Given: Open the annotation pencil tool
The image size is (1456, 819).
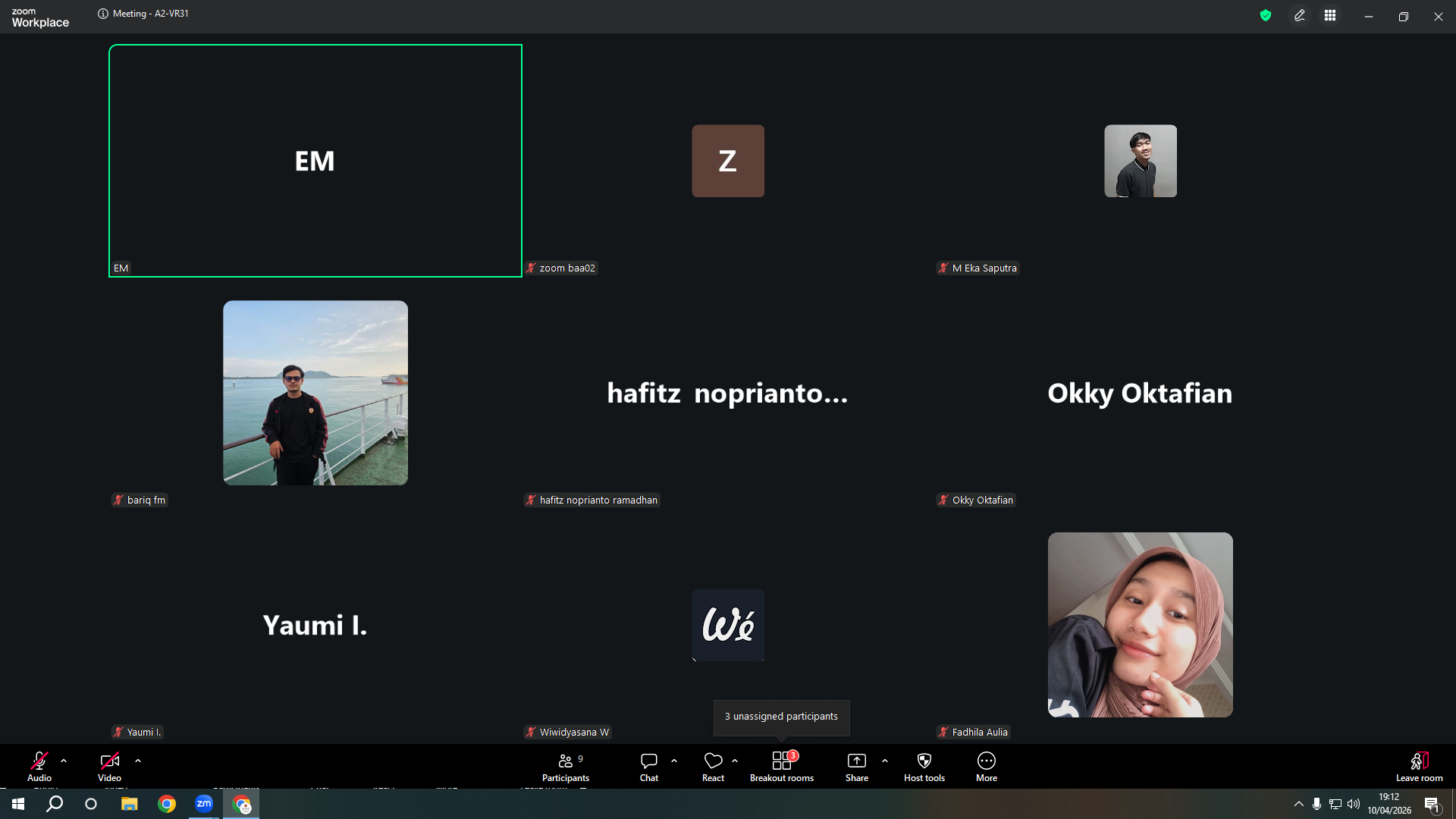Looking at the screenshot, I should click(1300, 16).
